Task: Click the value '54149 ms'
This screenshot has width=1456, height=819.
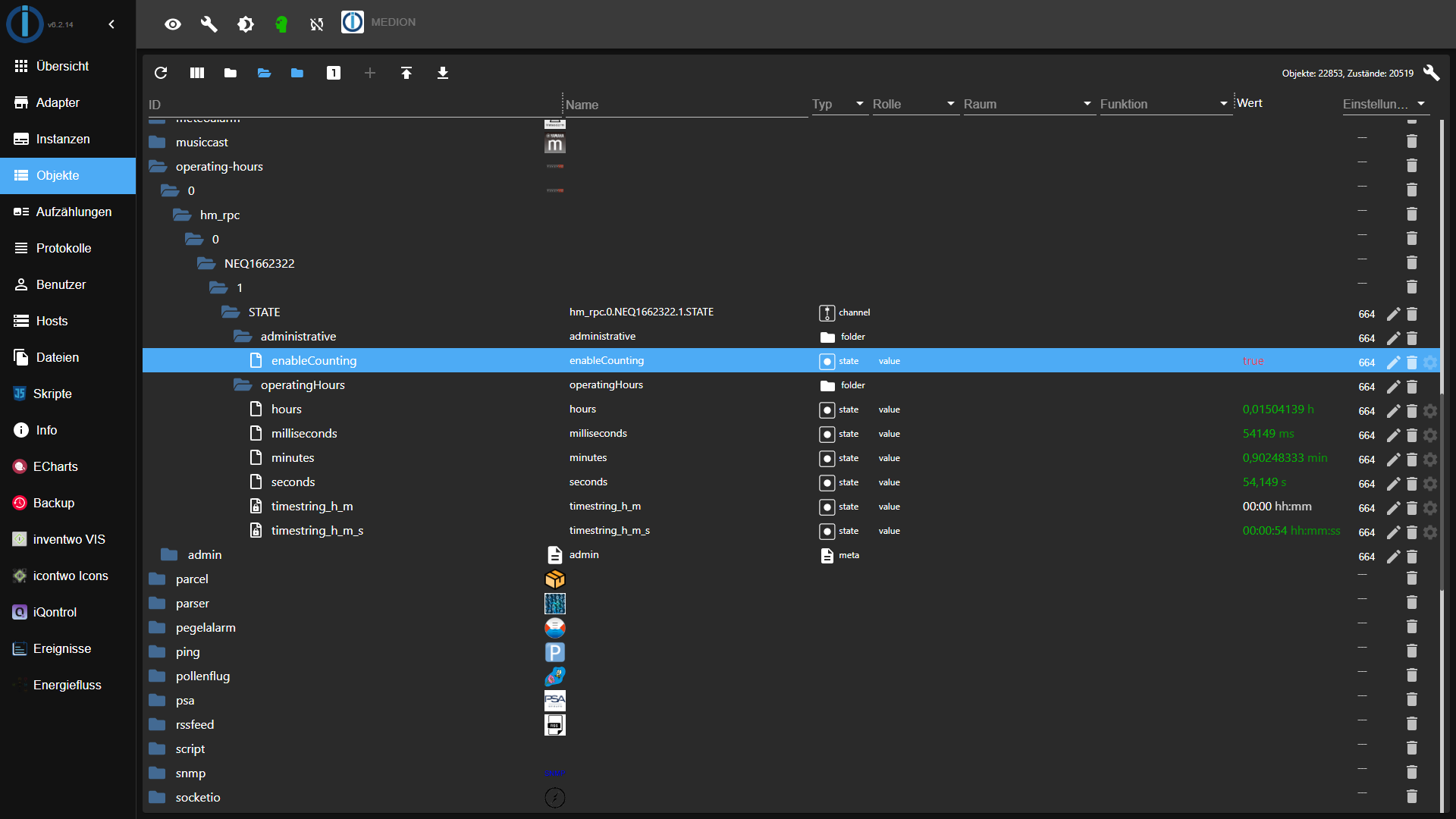Action: (1269, 434)
